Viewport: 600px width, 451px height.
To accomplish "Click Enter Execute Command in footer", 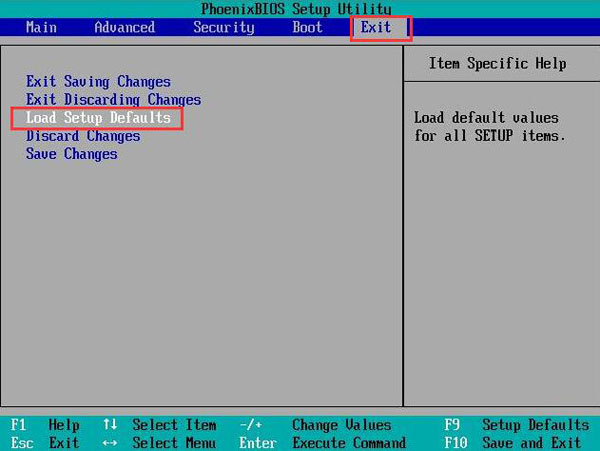I will [323, 442].
